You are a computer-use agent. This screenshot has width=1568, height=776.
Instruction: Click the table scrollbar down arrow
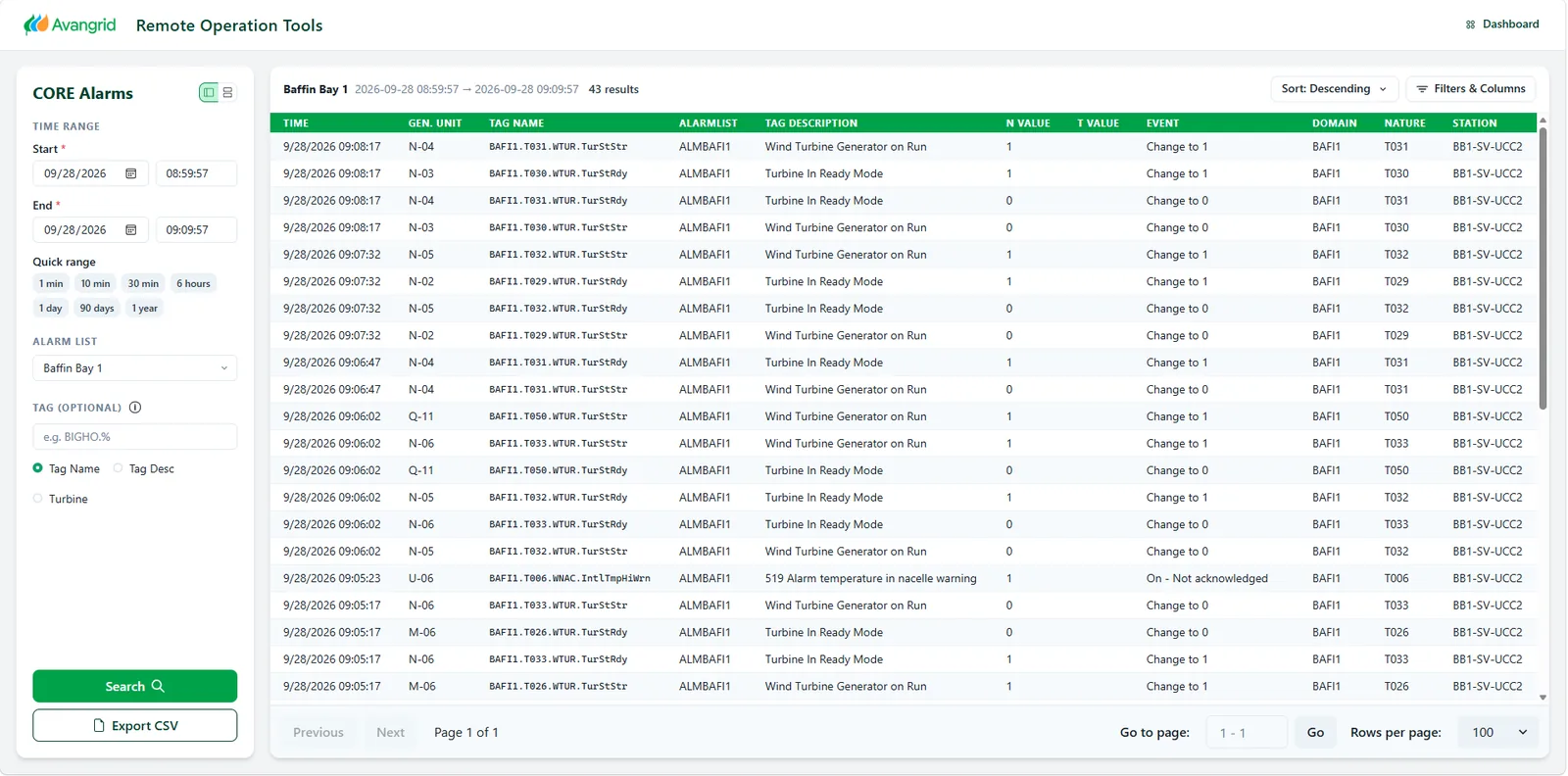[1543, 698]
